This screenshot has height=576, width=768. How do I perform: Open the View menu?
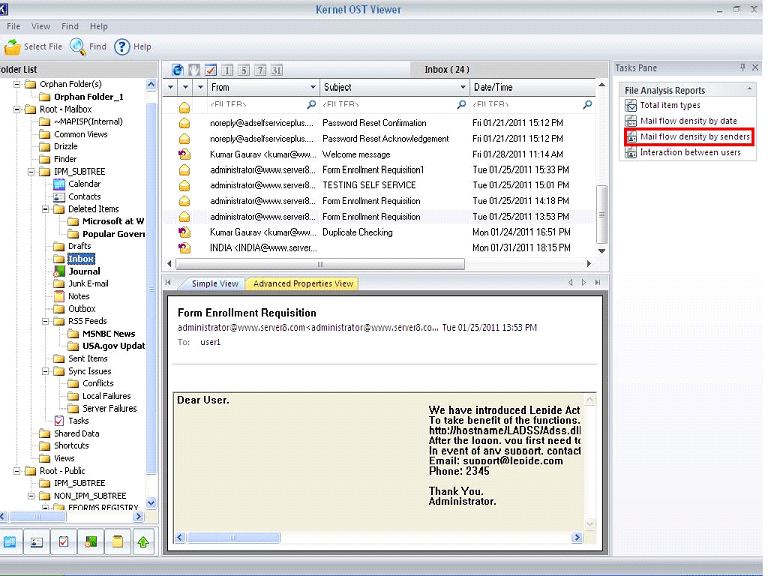coord(41,26)
